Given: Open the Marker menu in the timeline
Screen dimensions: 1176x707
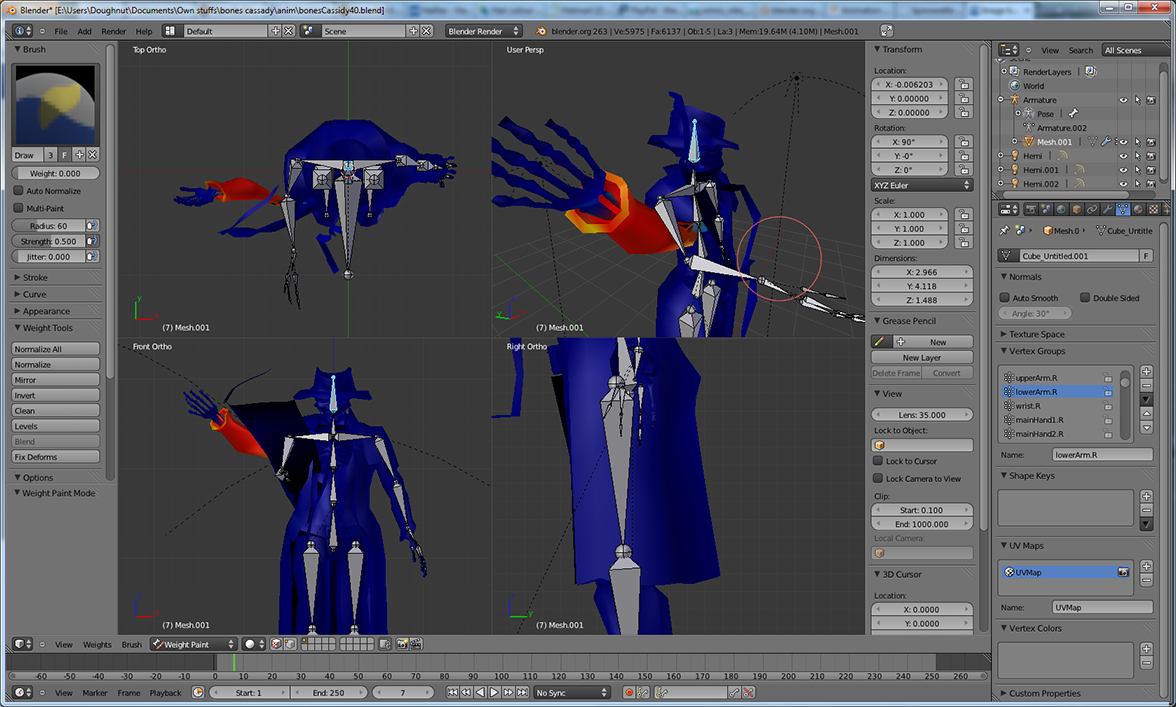Looking at the screenshot, I should tap(94, 693).
